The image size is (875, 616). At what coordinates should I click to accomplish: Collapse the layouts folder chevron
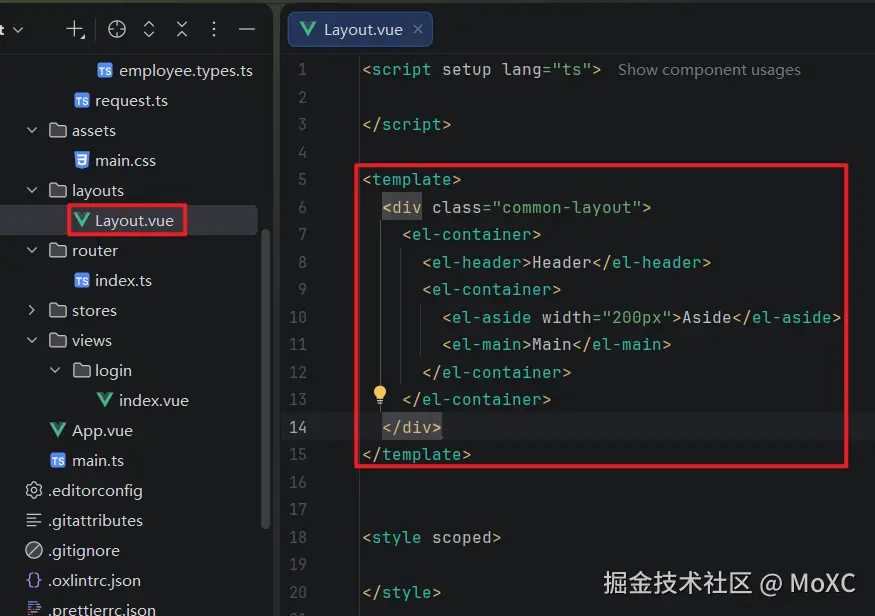pos(32,190)
